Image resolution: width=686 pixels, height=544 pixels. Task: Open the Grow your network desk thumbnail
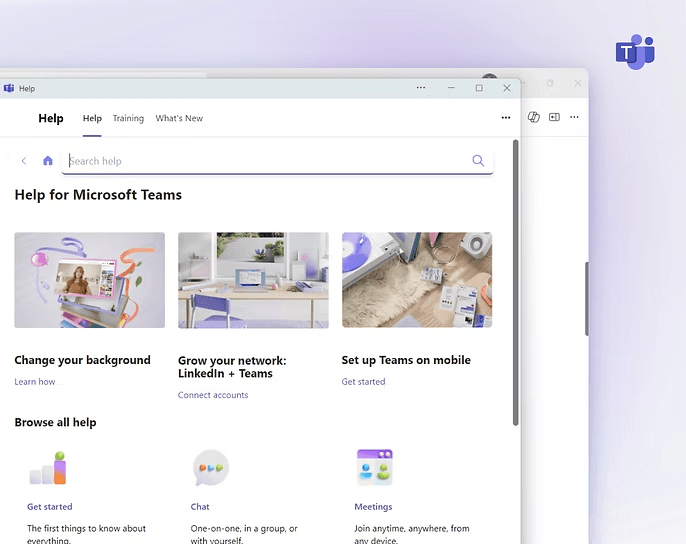point(253,280)
